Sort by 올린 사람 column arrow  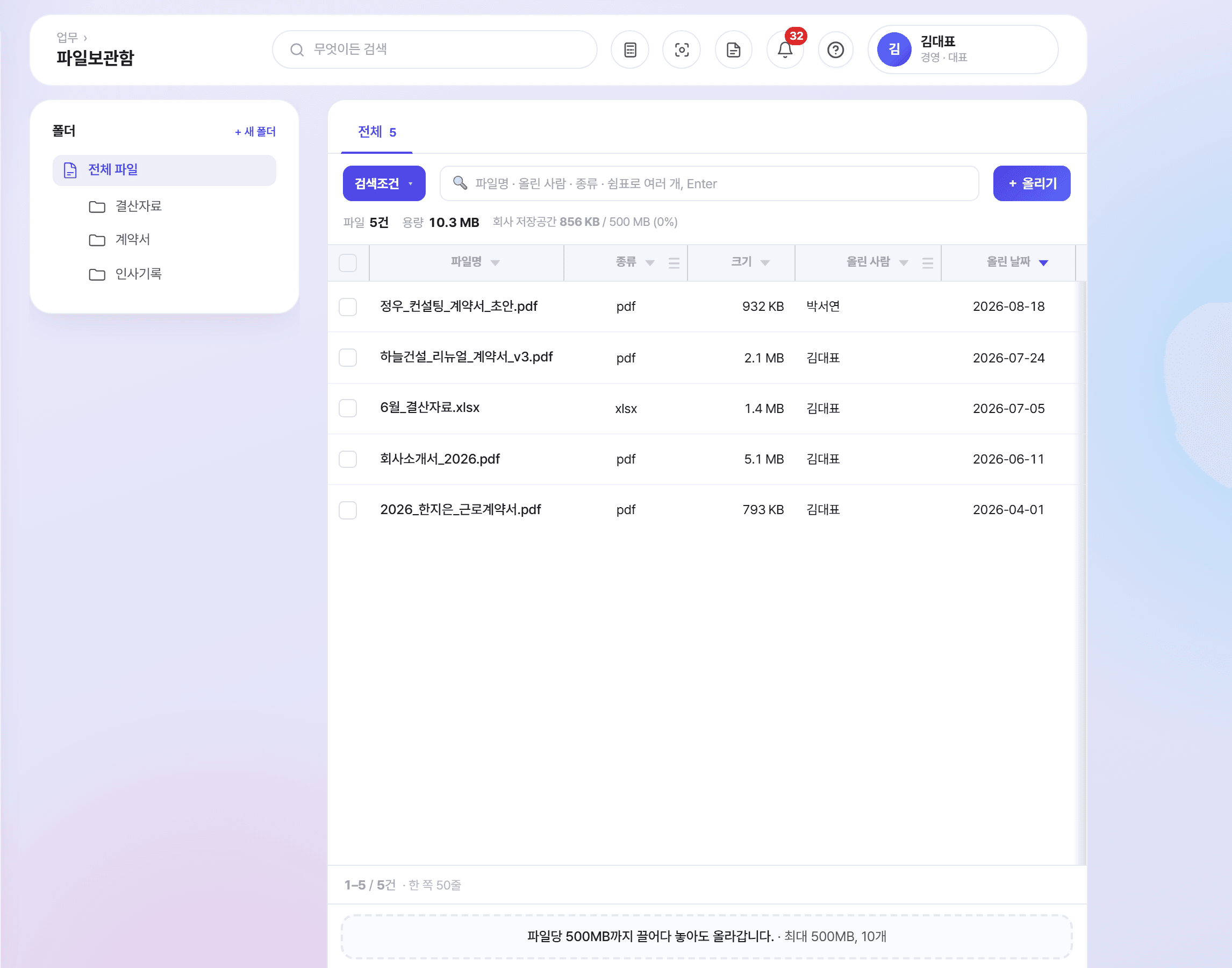[904, 262]
